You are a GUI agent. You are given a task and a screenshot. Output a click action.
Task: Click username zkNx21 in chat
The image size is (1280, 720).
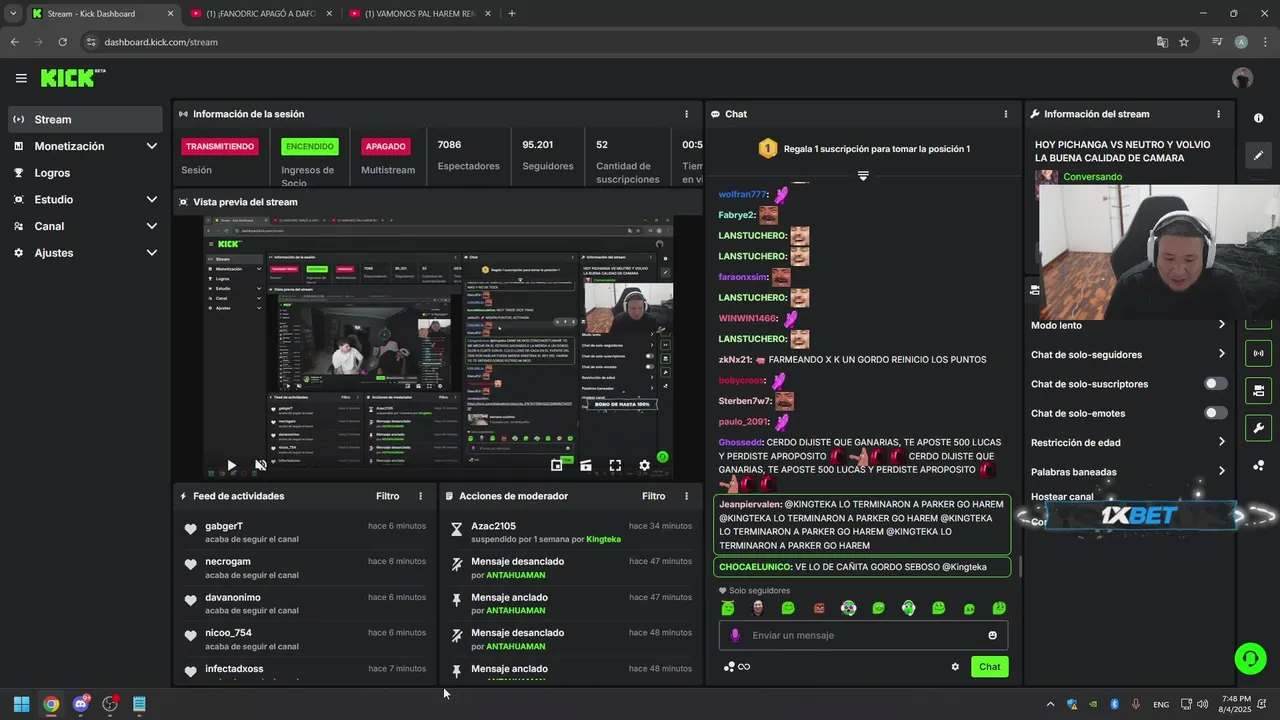click(734, 360)
